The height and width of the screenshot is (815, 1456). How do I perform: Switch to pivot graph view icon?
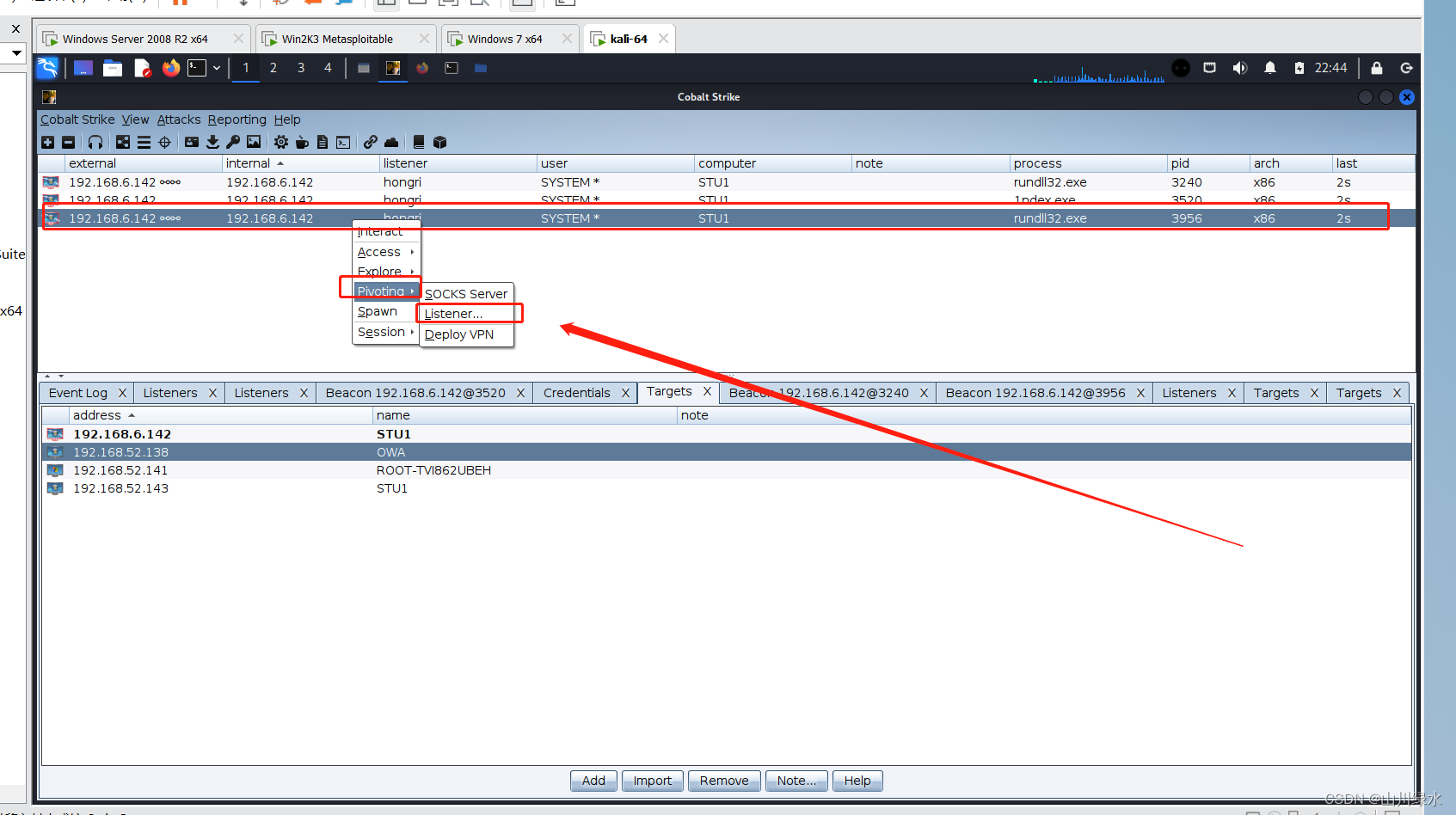click(x=123, y=142)
